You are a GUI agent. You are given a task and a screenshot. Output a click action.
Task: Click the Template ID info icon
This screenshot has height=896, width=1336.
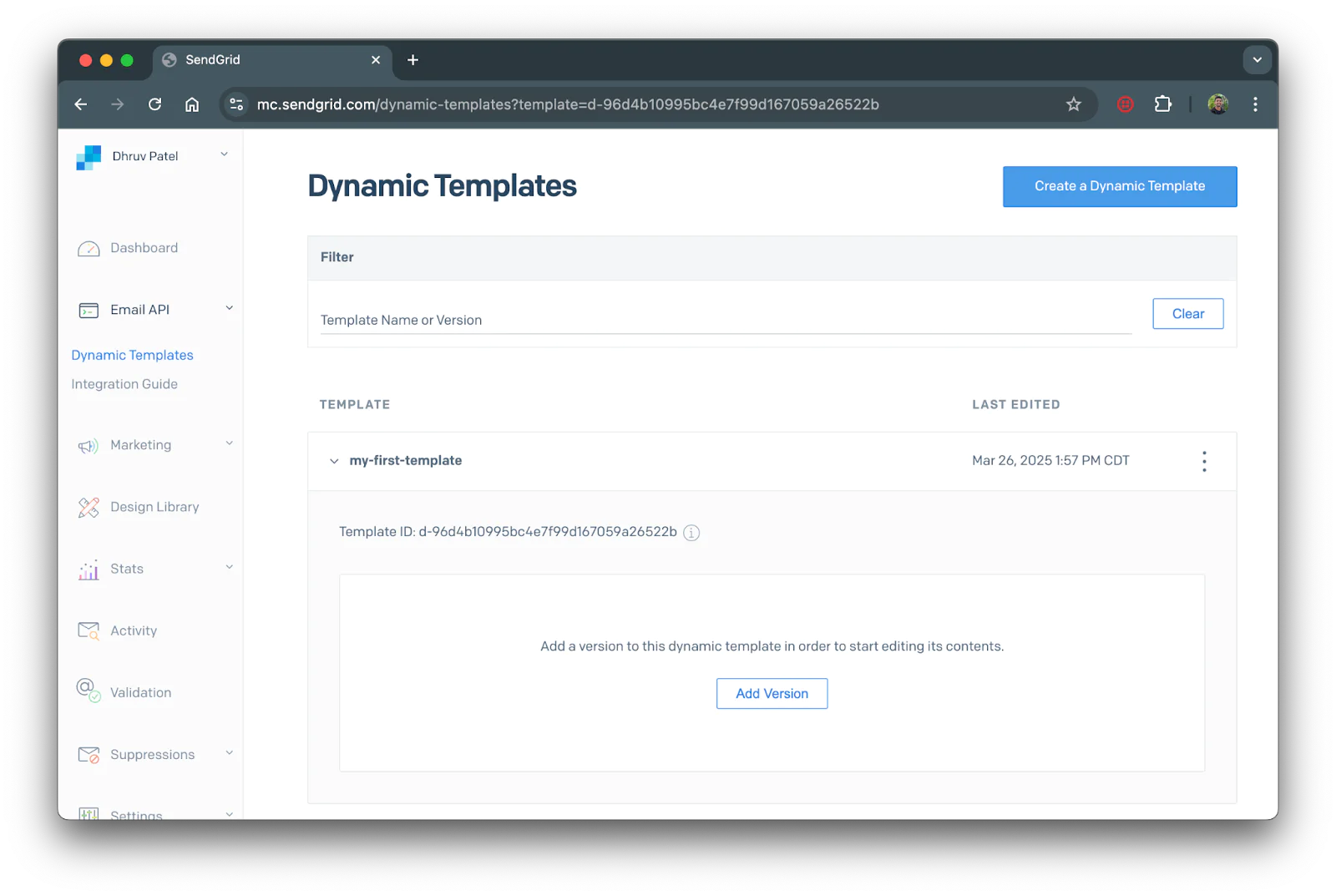coord(691,533)
